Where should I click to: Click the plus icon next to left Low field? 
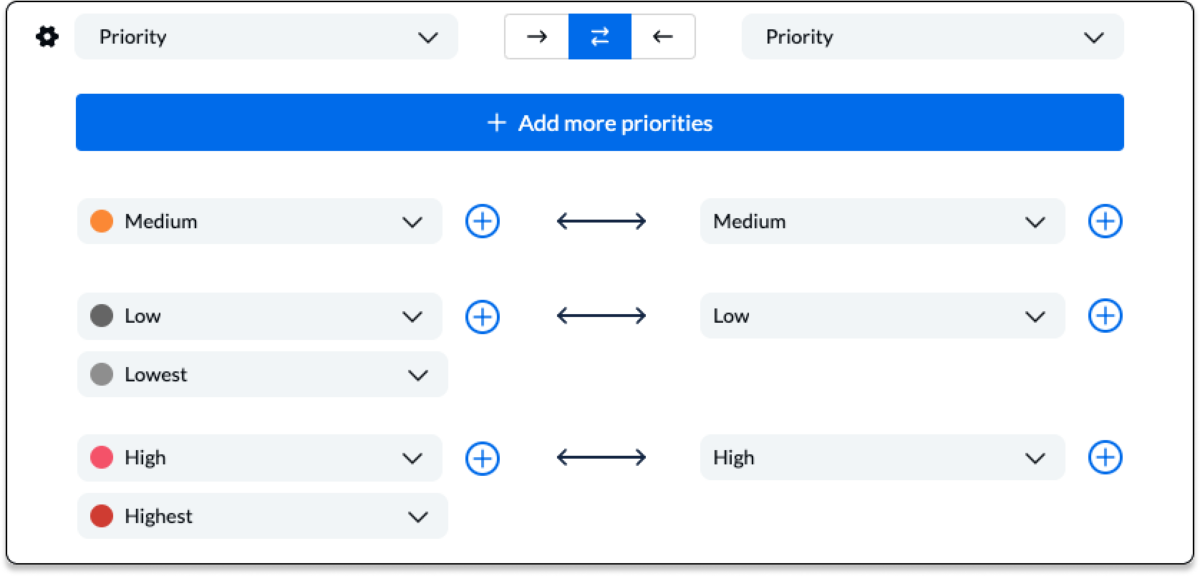coord(482,316)
